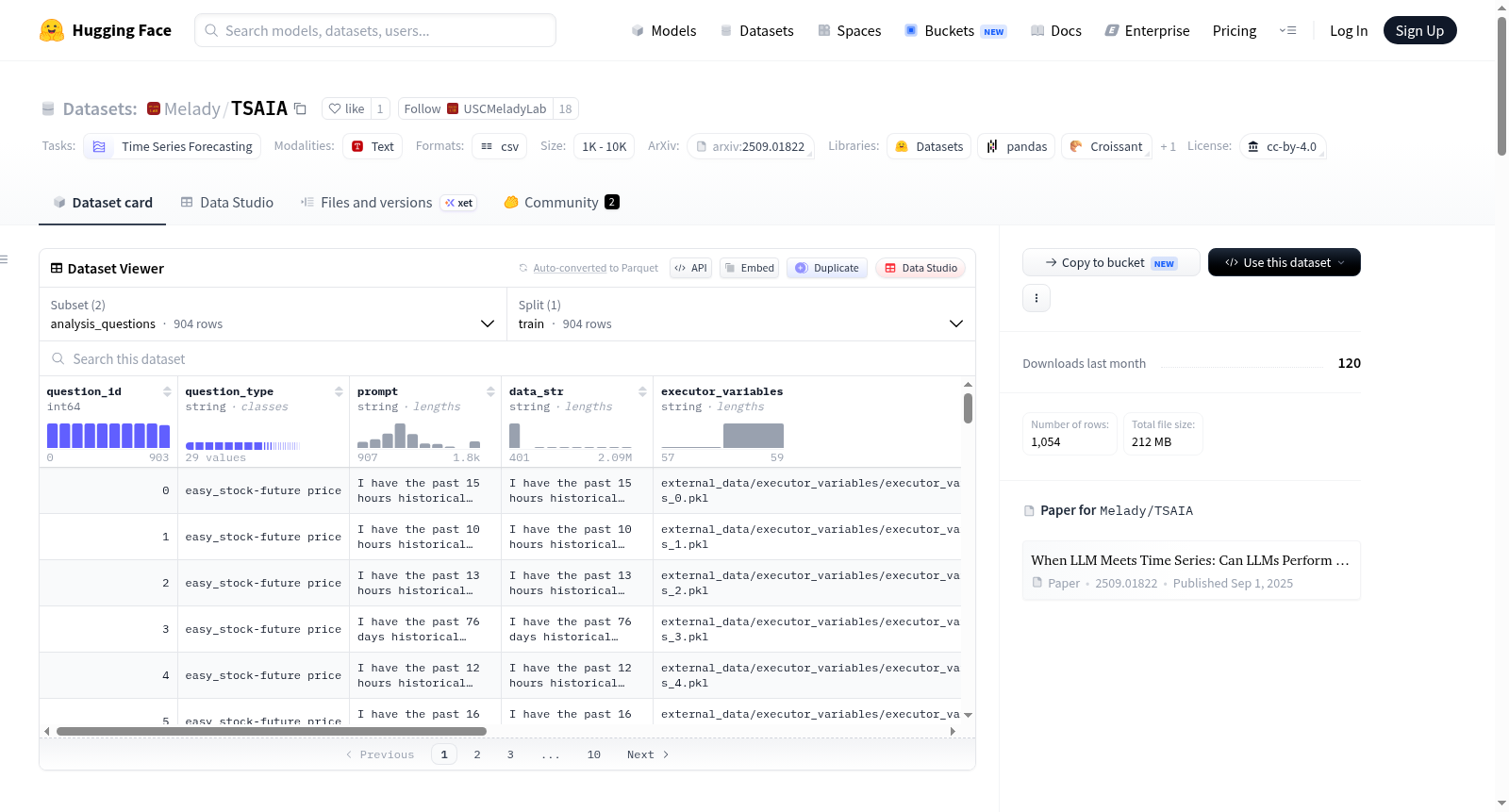Open Buckets in the top navigation
Viewport: 1509px width, 812px height.
955,30
